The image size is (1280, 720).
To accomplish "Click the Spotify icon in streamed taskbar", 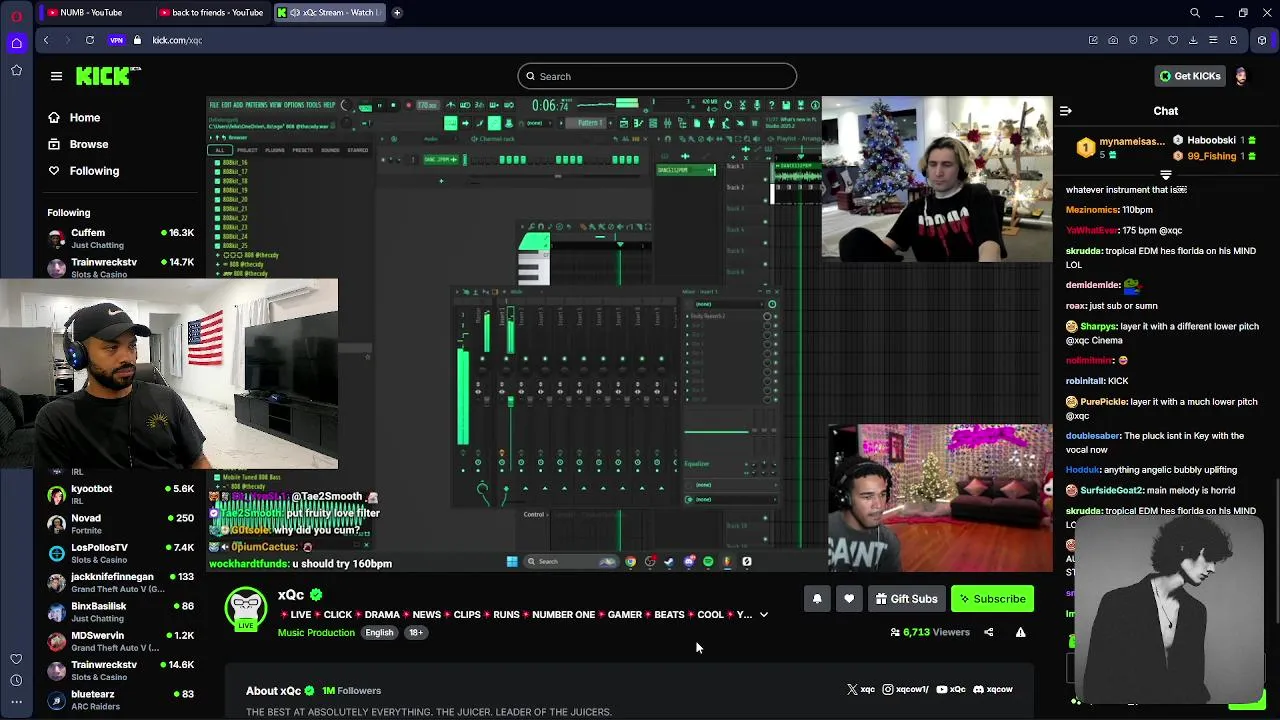I will [x=708, y=562].
